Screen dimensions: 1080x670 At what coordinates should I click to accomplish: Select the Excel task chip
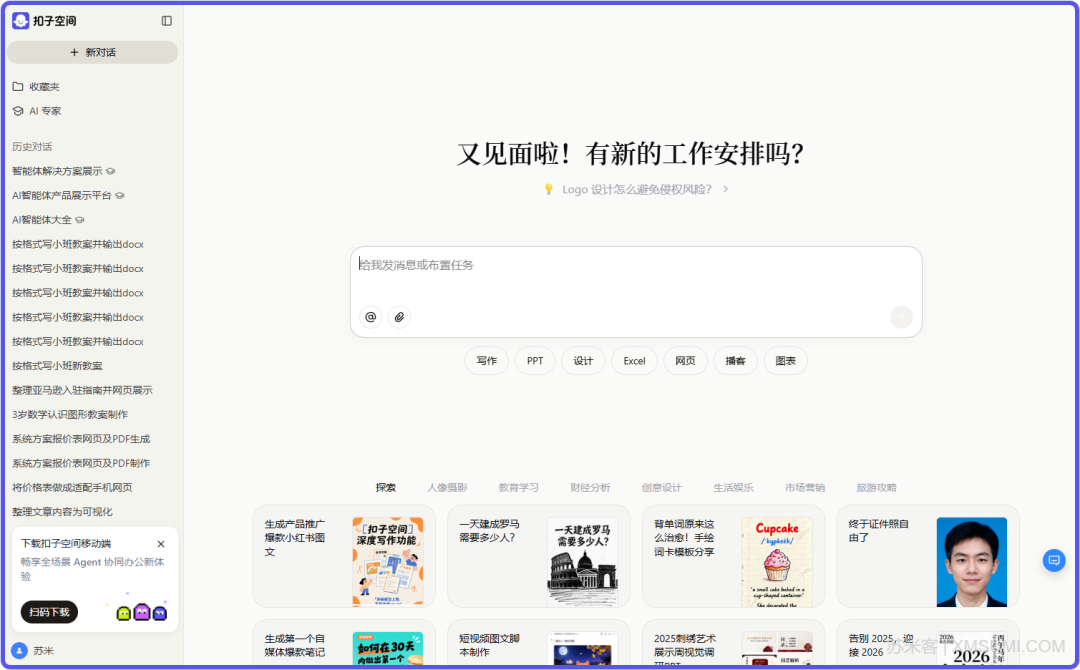click(634, 361)
